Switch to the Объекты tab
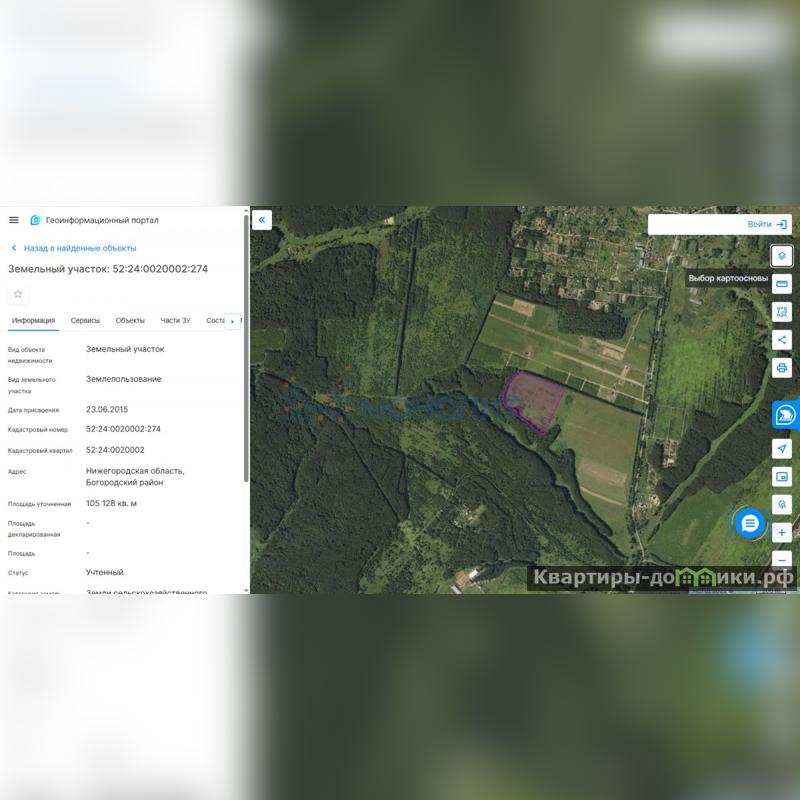 [130, 321]
